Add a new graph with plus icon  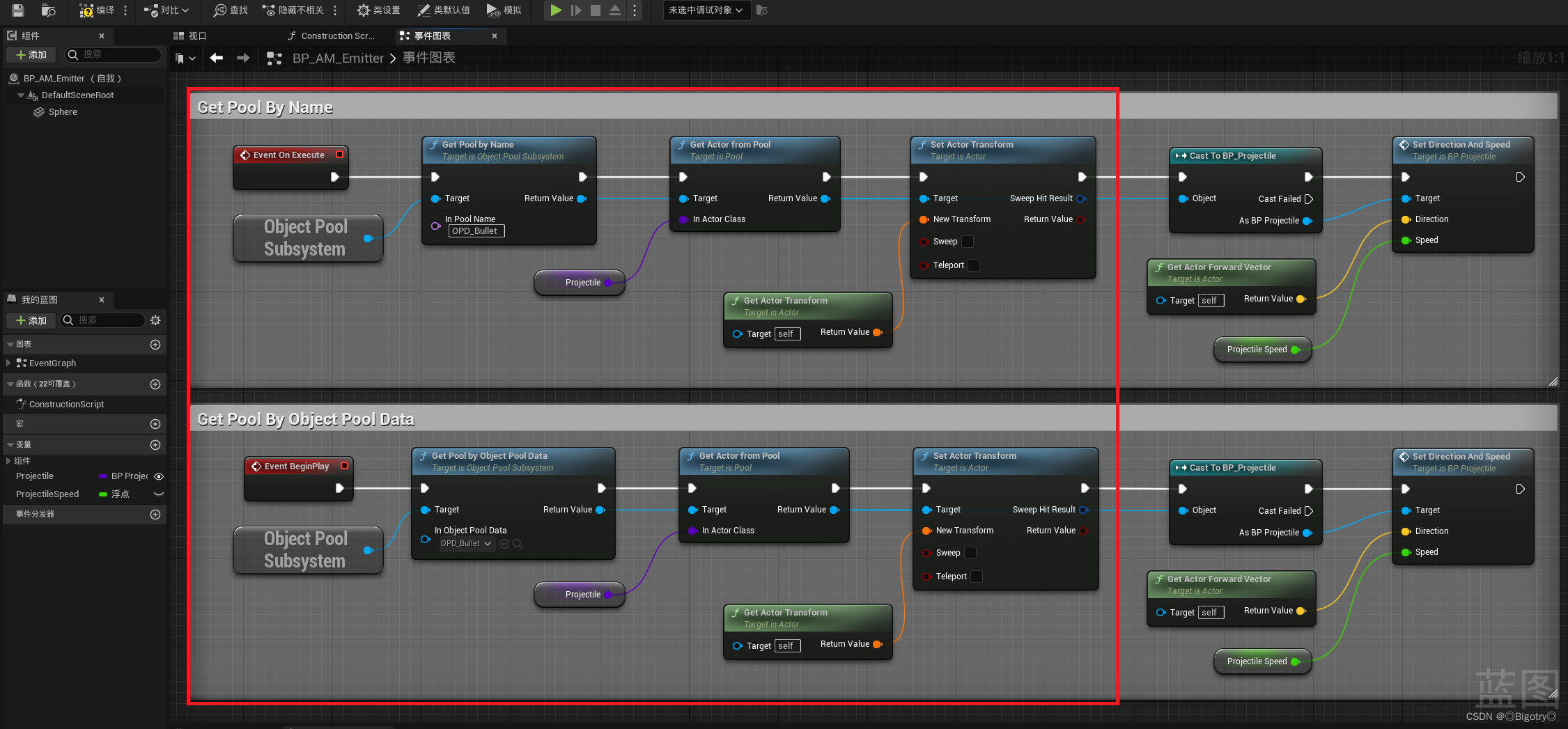(155, 345)
